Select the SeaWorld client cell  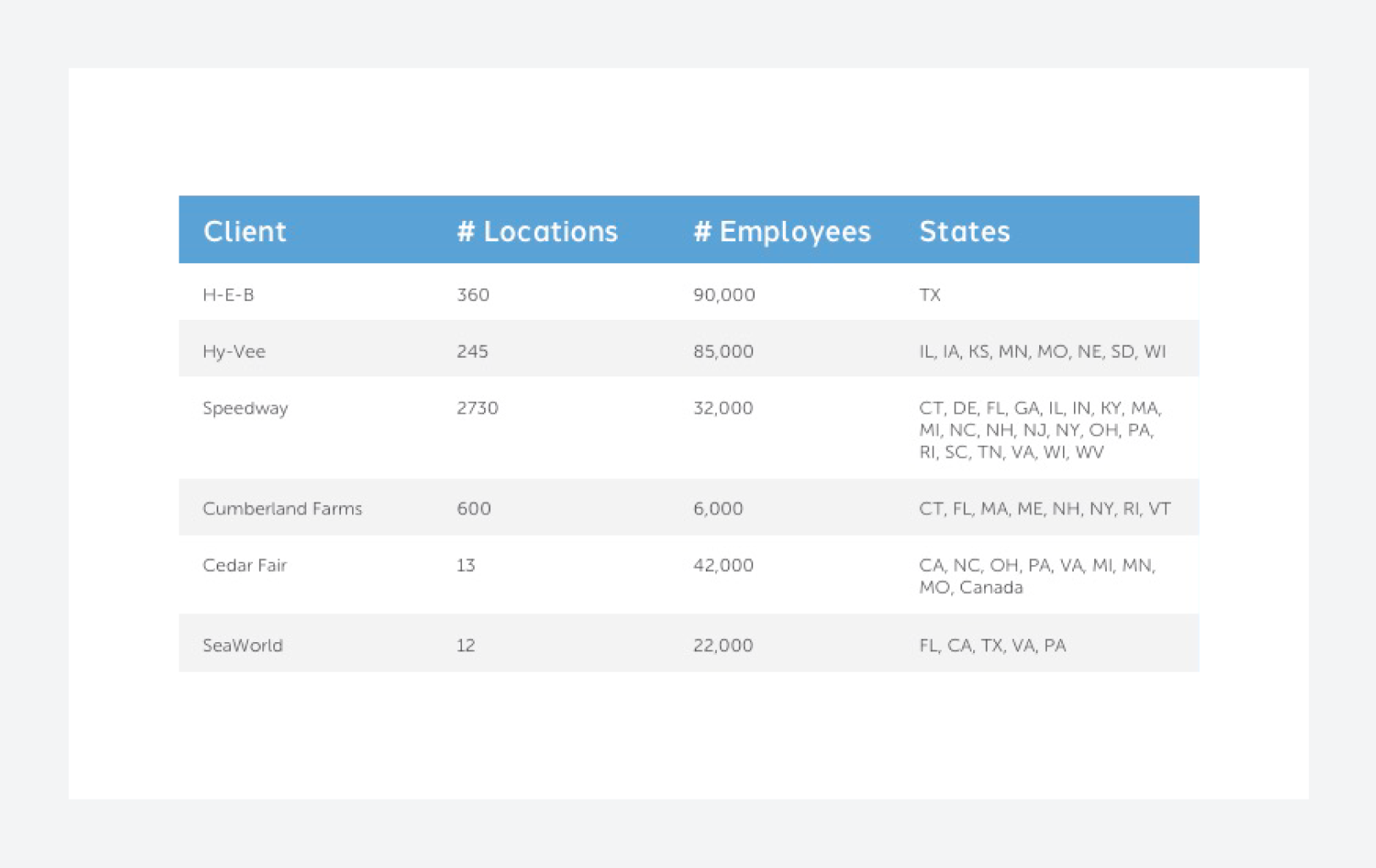coord(243,646)
